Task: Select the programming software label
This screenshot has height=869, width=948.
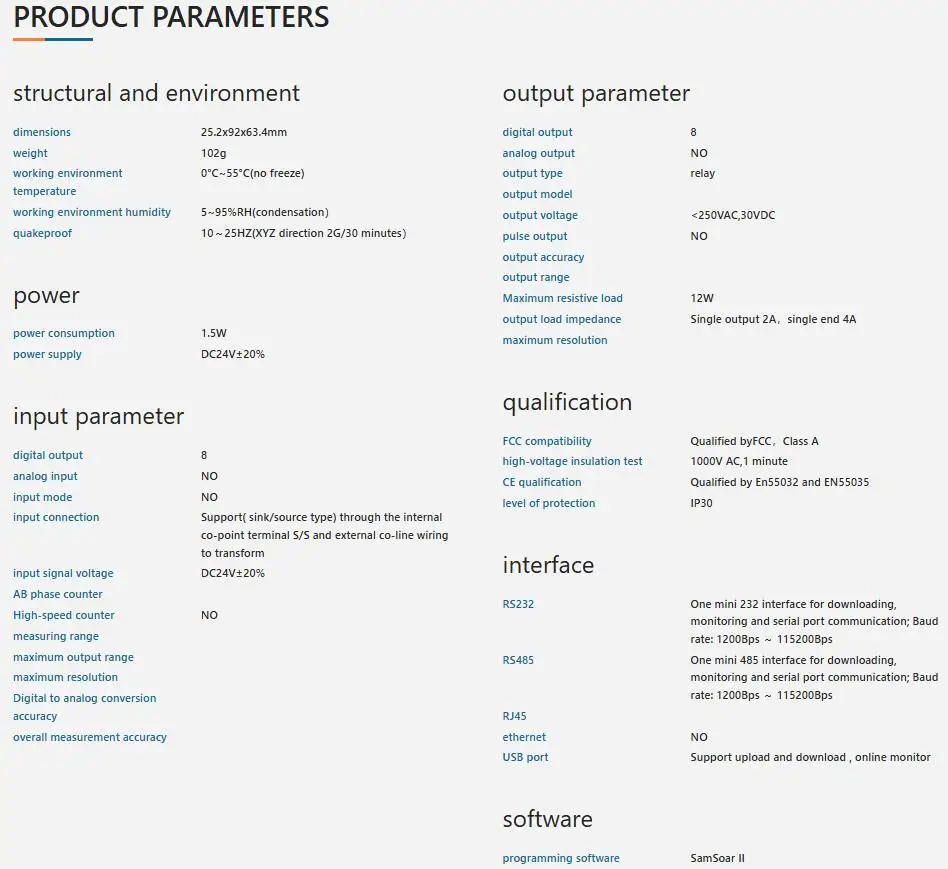Action: tap(561, 858)
